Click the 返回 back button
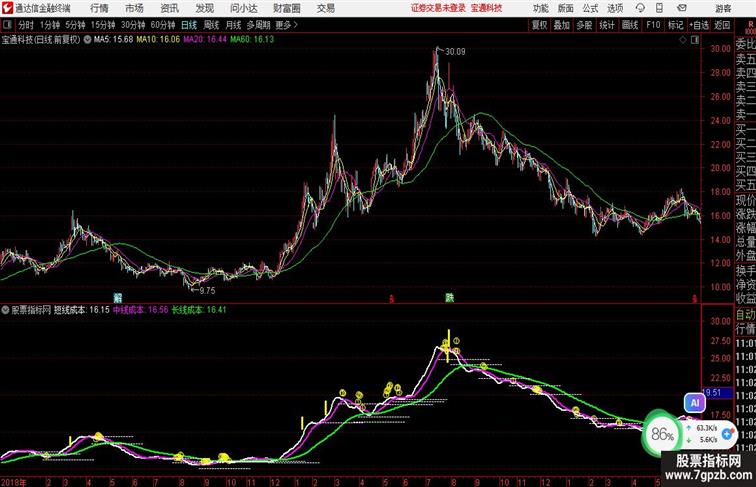 click(x=722, y=25)
